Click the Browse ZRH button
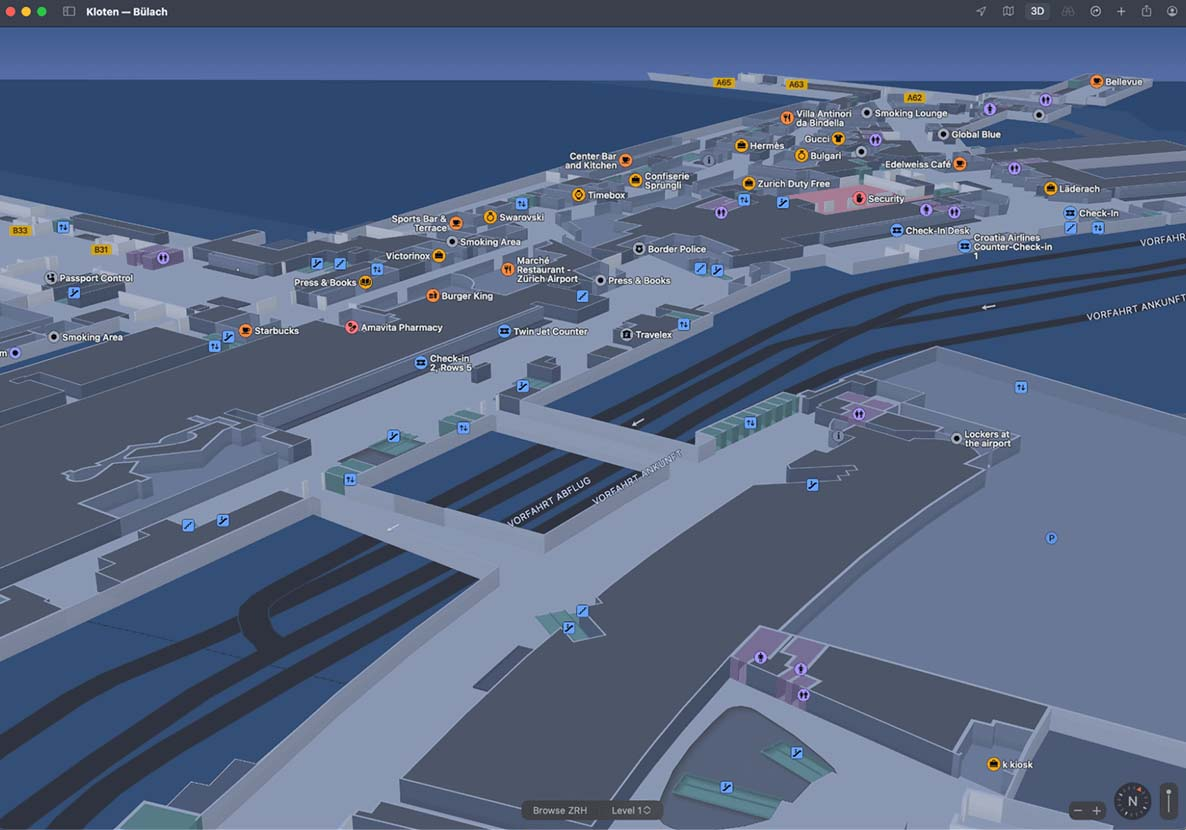 tap(560, 810)
